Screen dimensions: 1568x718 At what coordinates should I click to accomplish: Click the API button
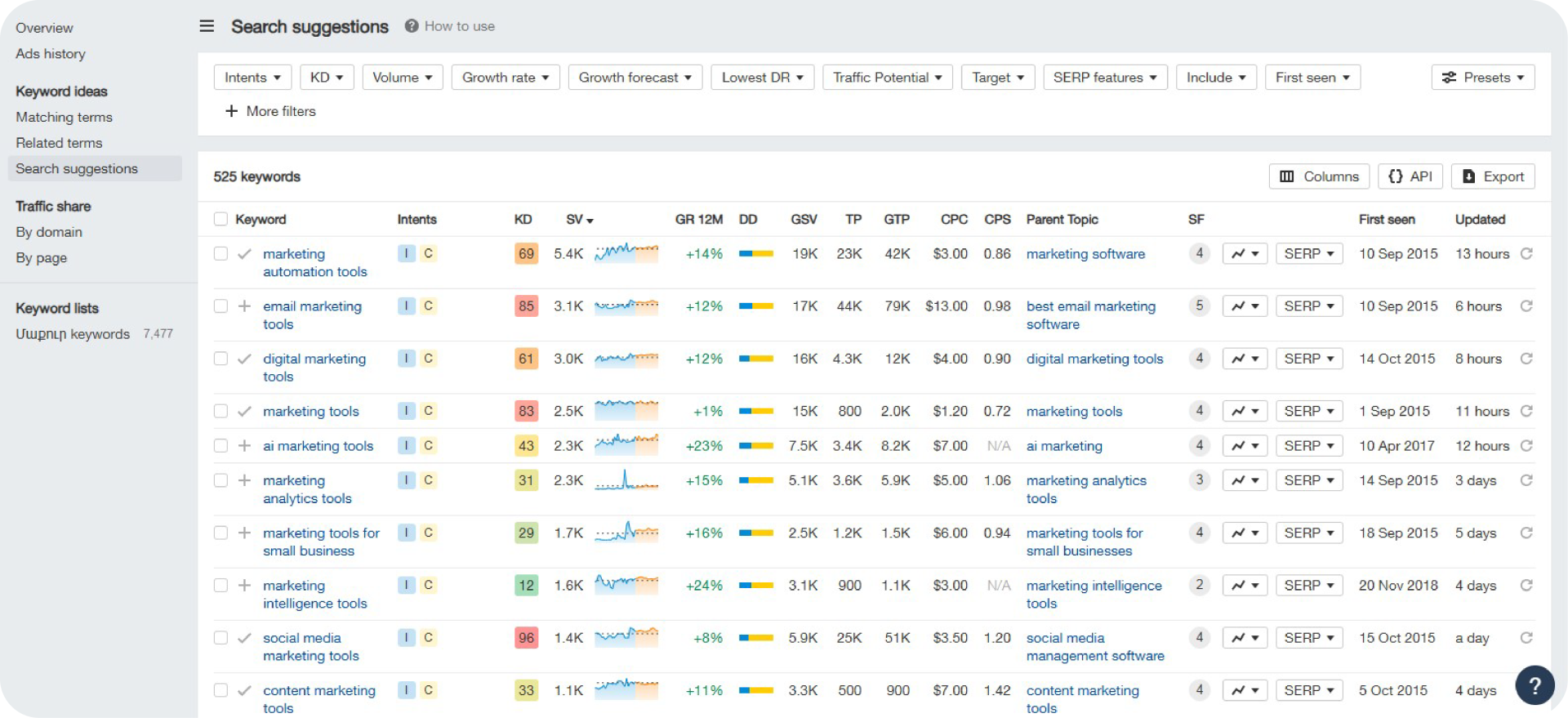[x=1410, y=176]
